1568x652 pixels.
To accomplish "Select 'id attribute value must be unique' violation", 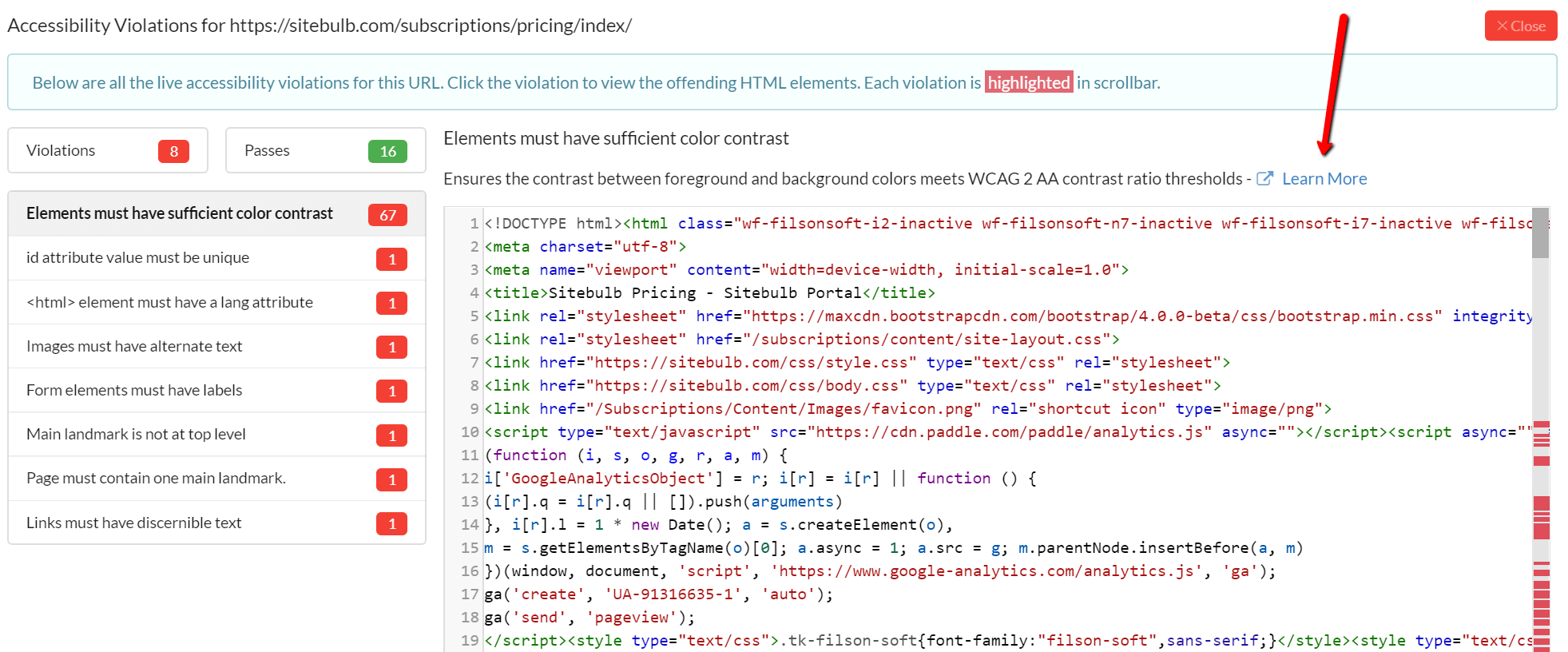I will (216, 258).
